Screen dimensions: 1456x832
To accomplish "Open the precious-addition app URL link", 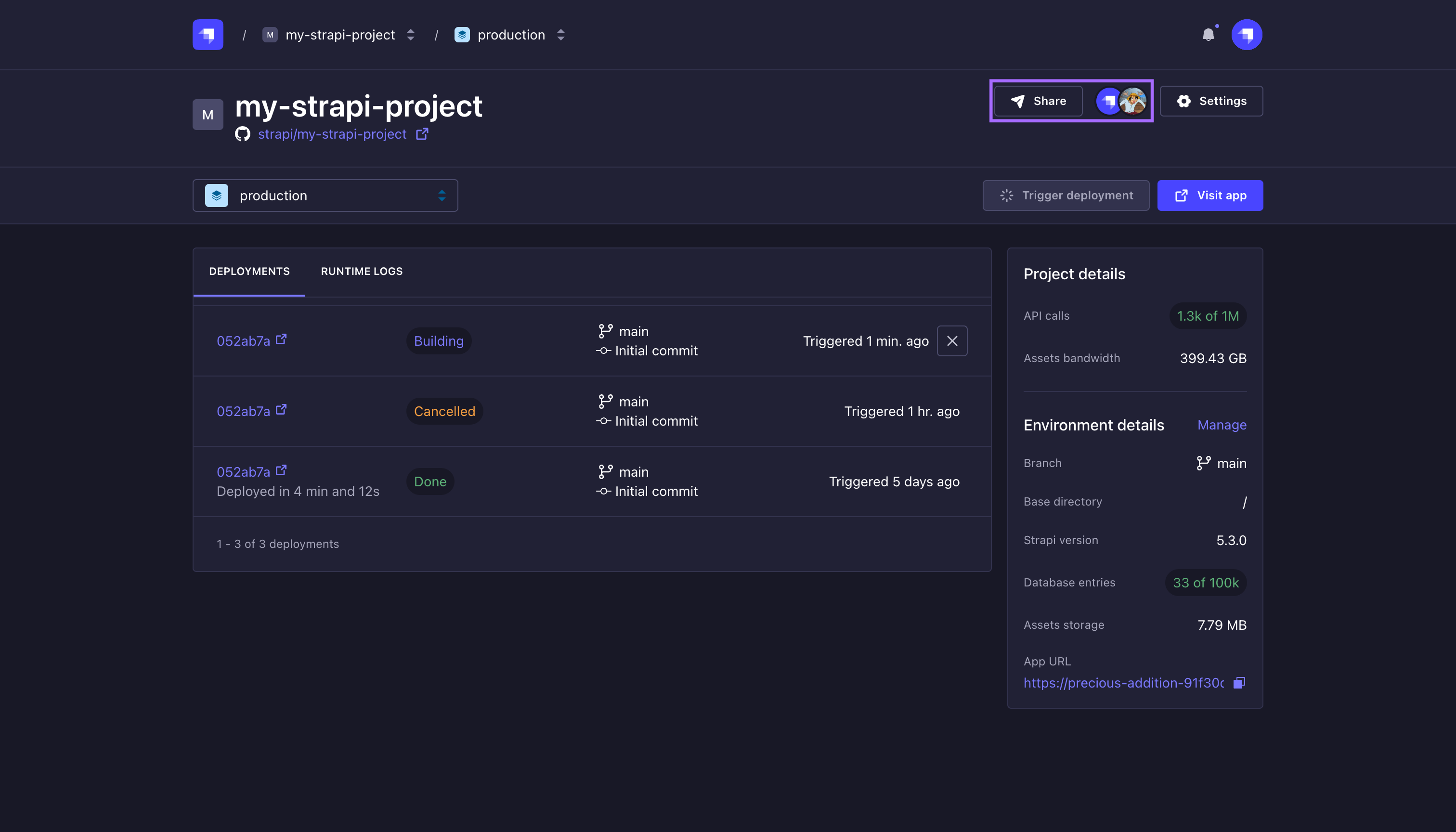I will pyautogui.click(x=1123, y=683).
